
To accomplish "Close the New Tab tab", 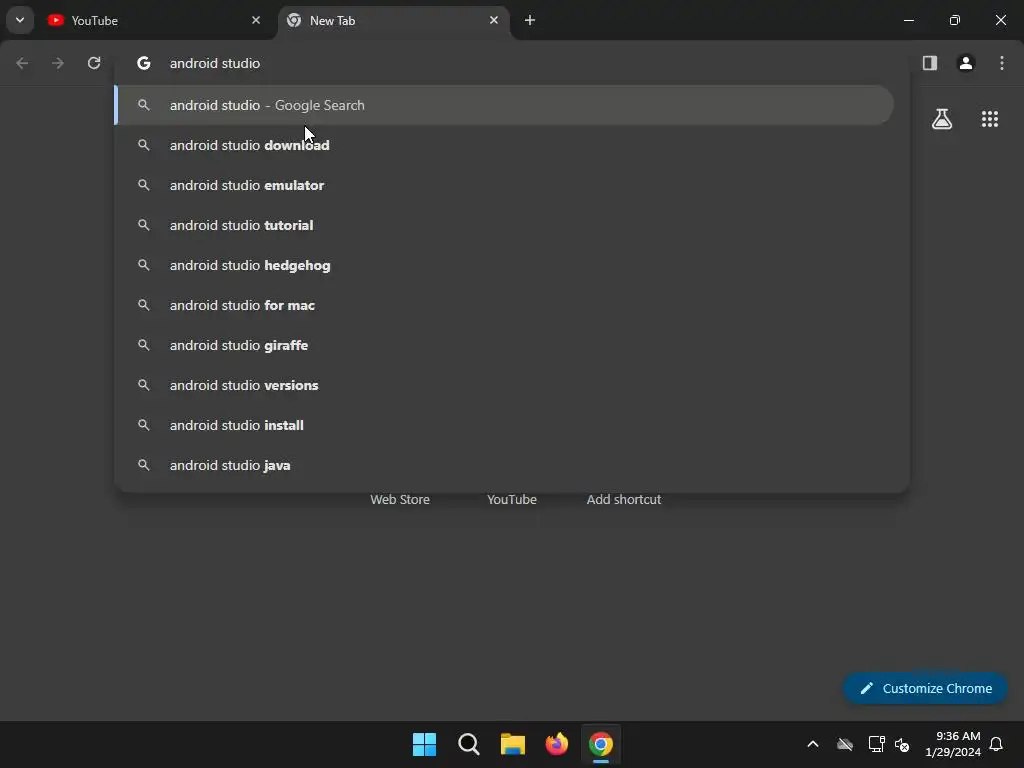I will coord(494,20).
